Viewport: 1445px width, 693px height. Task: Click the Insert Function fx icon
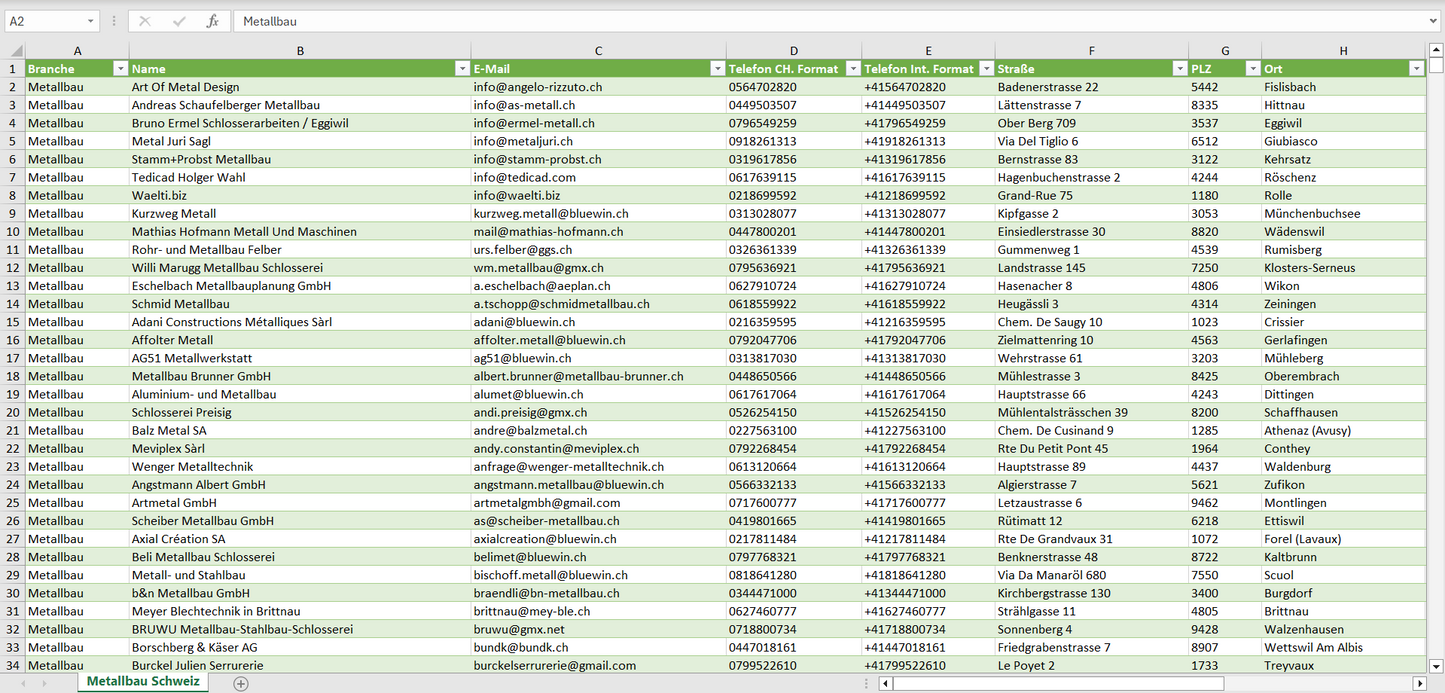(212, 21)
